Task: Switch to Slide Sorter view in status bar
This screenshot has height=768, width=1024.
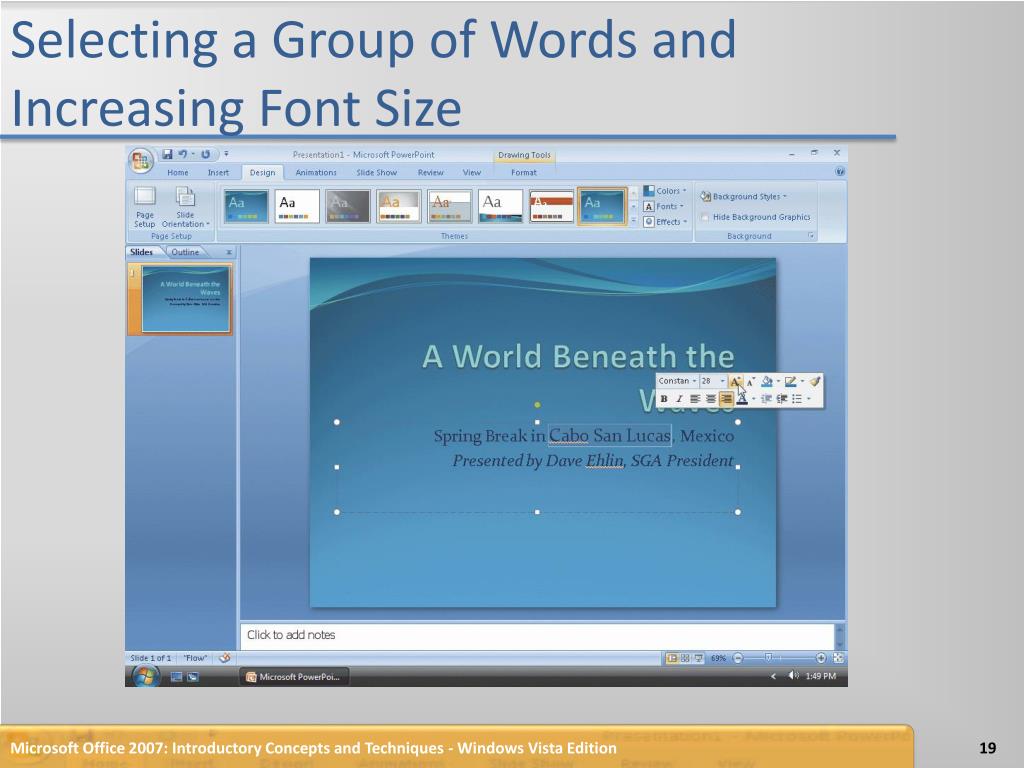Action: [685, 658]
